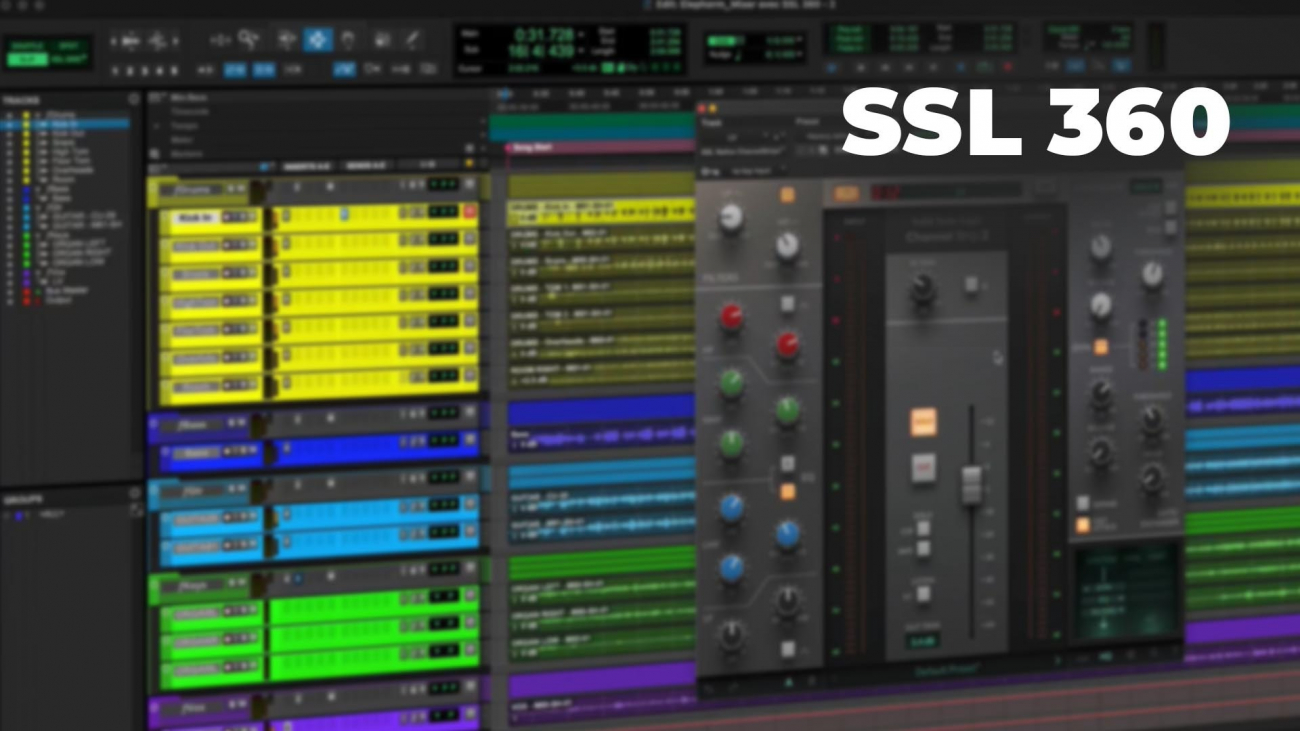1300x731 pixels.
Task: Select the Scrubber speaker tool
Action: [381, 40]
